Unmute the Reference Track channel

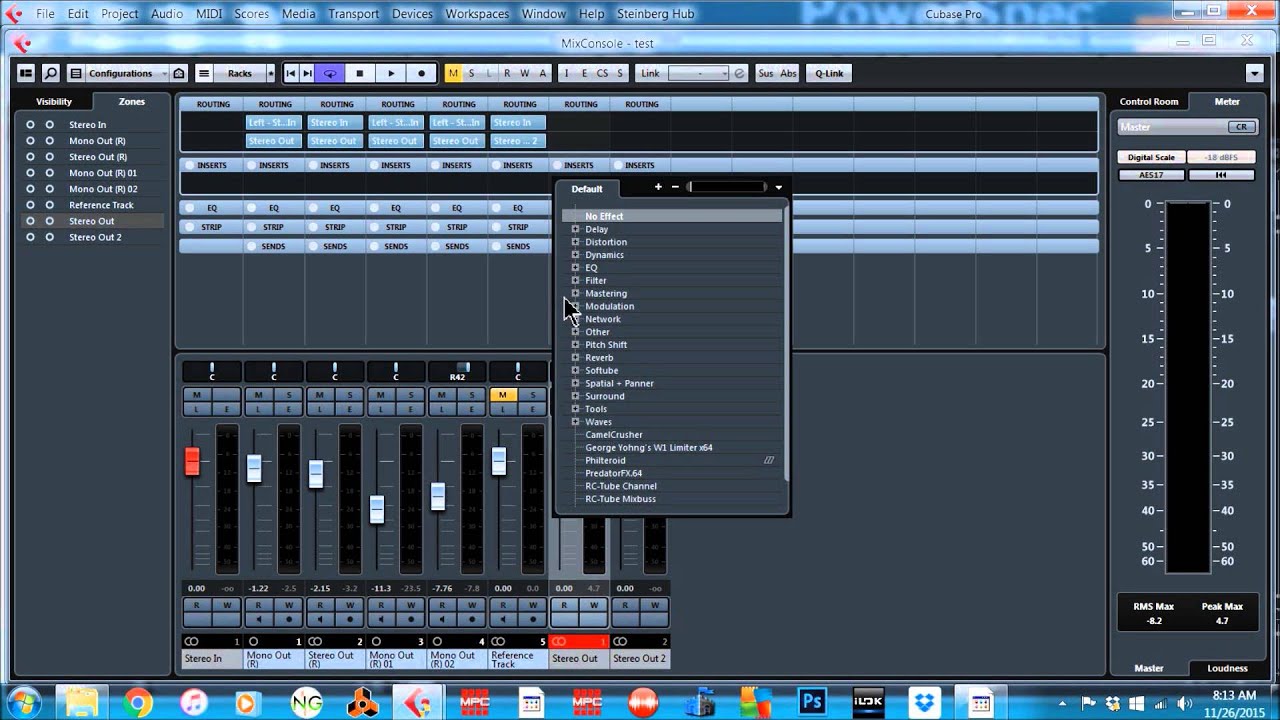click(x=502, y=395)
